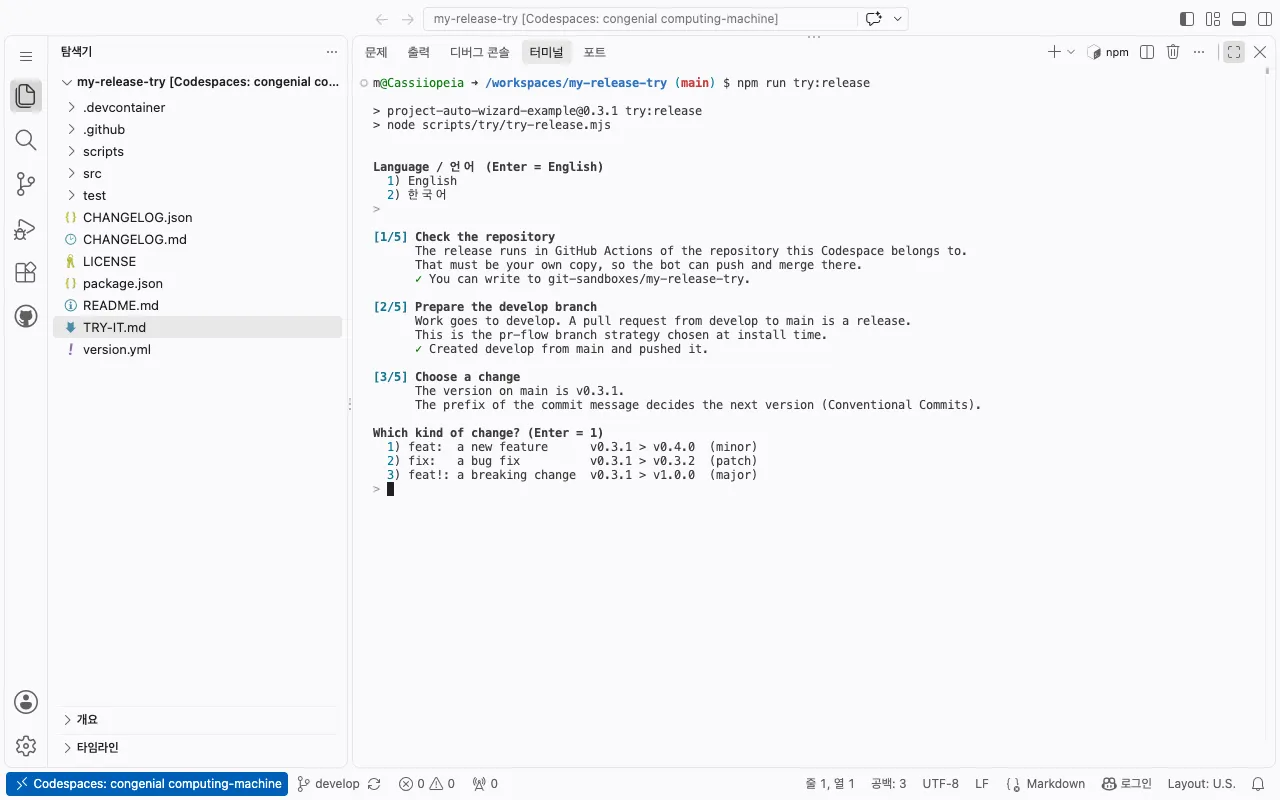Open forwarded ports indicator in status bar
The image size is (1280, 800).
(x=485, y=784)
